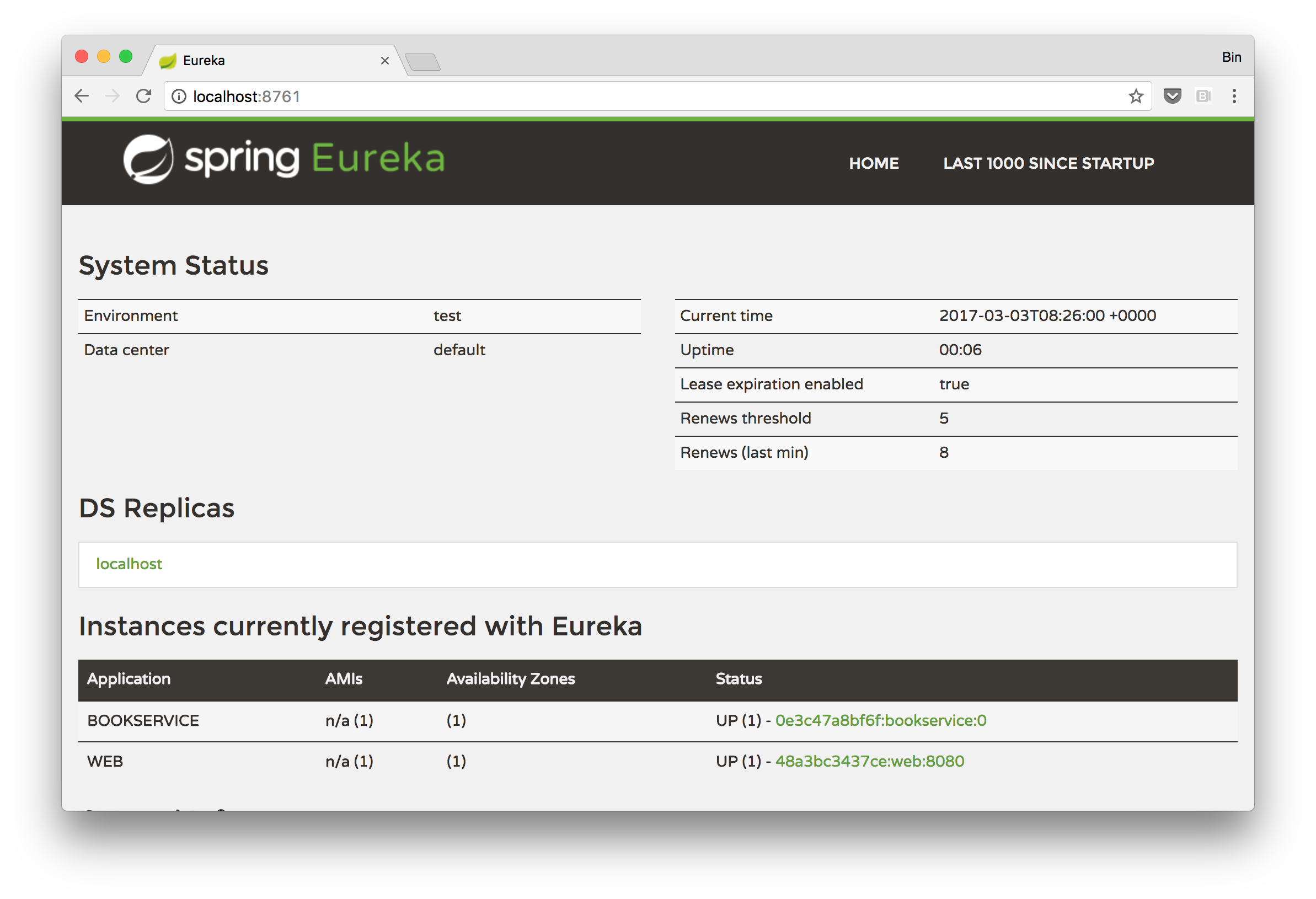Open the Chrome three-dot menu
Viewport: 1316px width, 899px height.
pyautogui.click(x=1234, y=96)
